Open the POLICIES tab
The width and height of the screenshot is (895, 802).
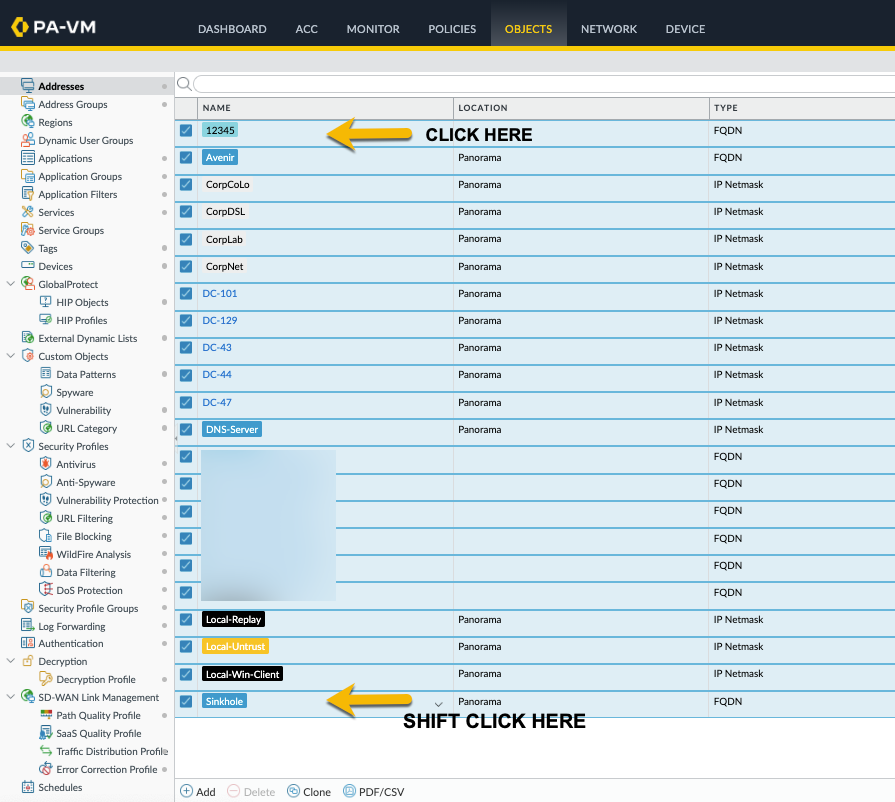(452, 29)
